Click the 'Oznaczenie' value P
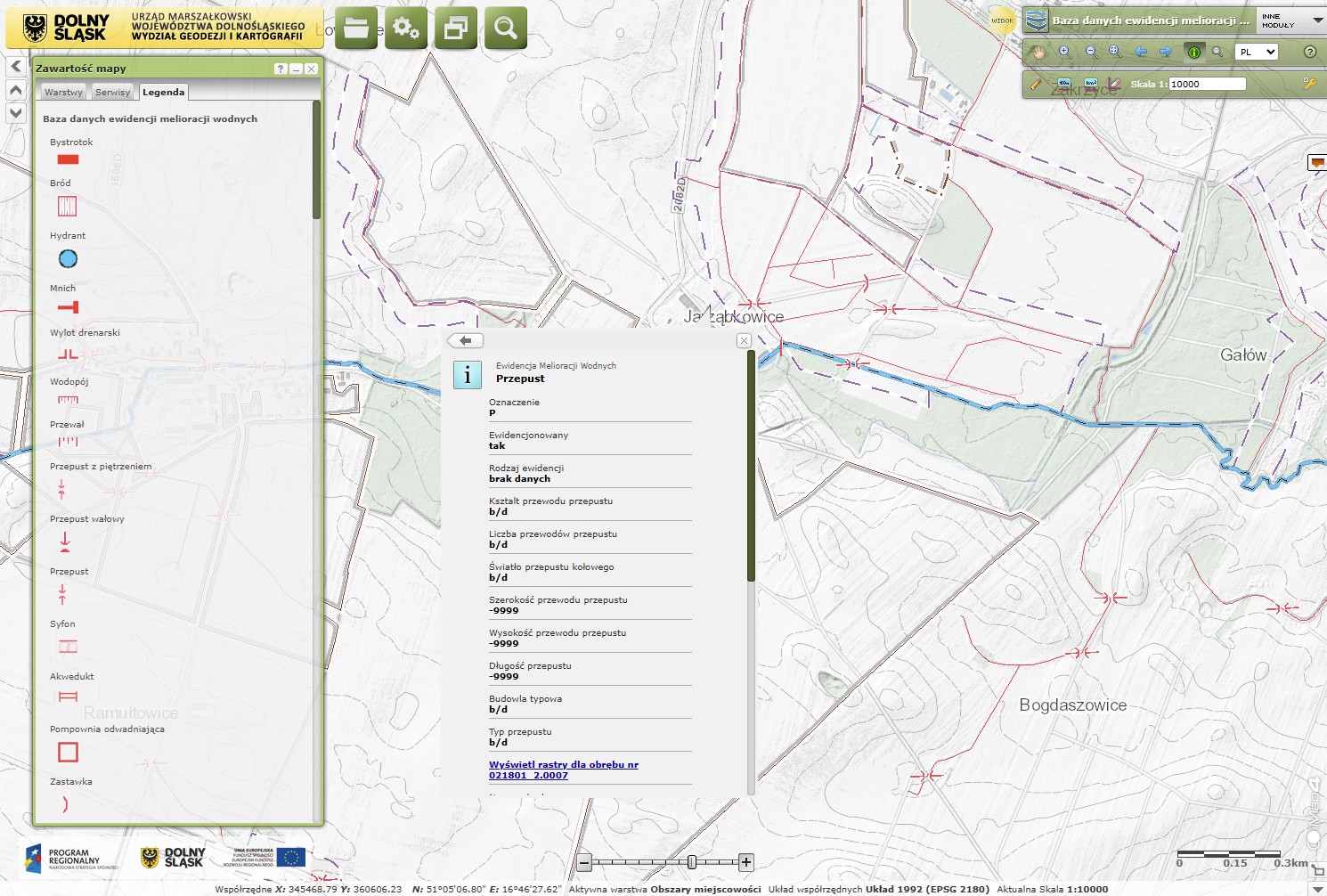The width and height of the screenshot is (1327, 896). point(492,412)
